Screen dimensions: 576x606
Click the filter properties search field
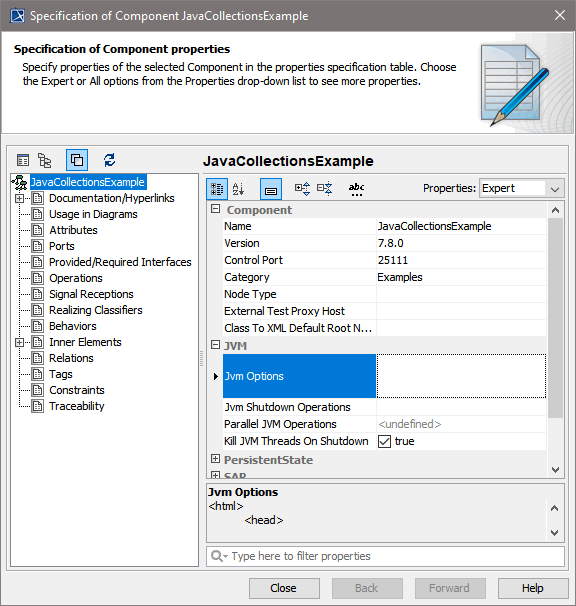(x=385, y=556)
